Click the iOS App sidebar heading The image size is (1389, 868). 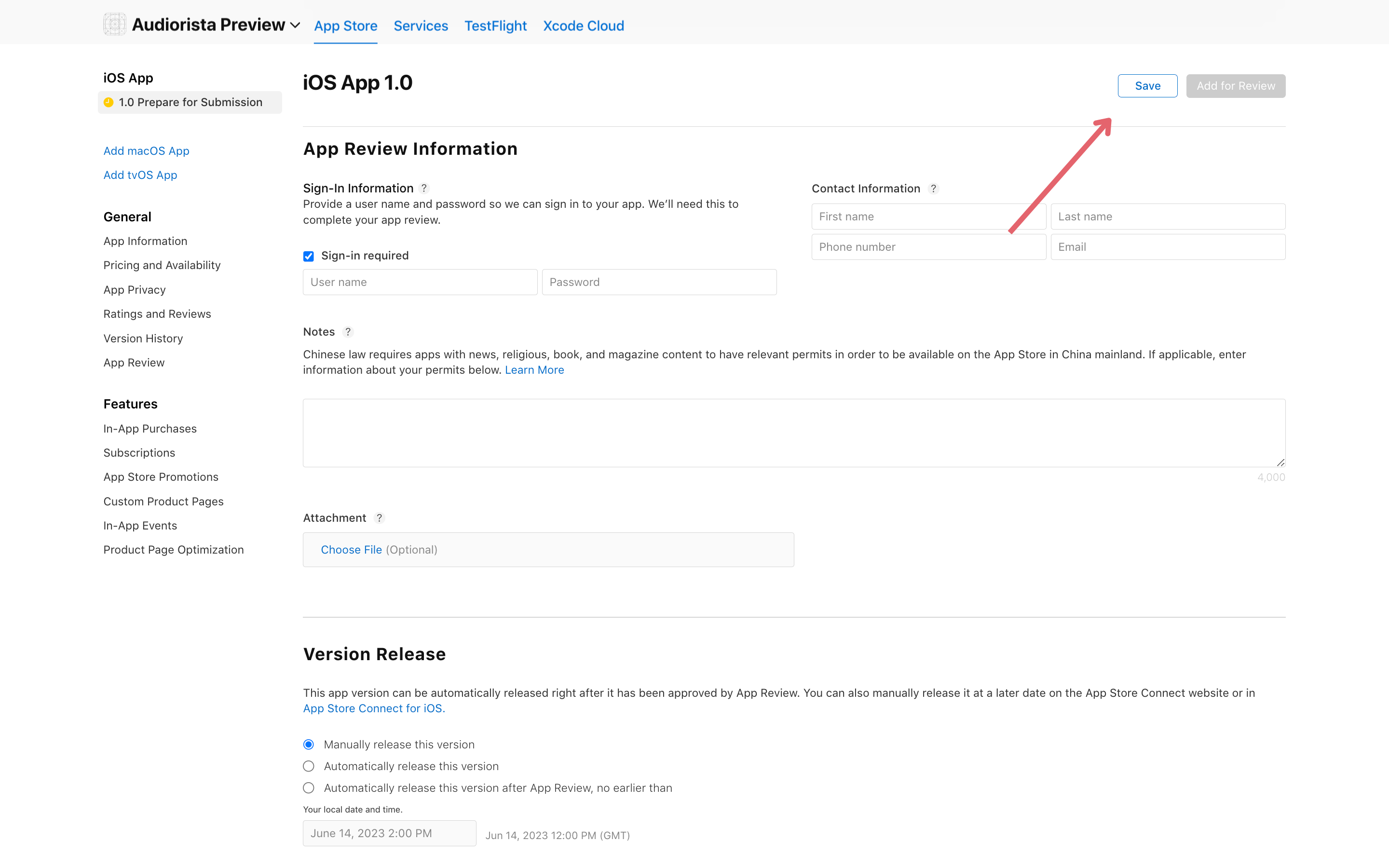pyautogui.click(x=128, y=78)
